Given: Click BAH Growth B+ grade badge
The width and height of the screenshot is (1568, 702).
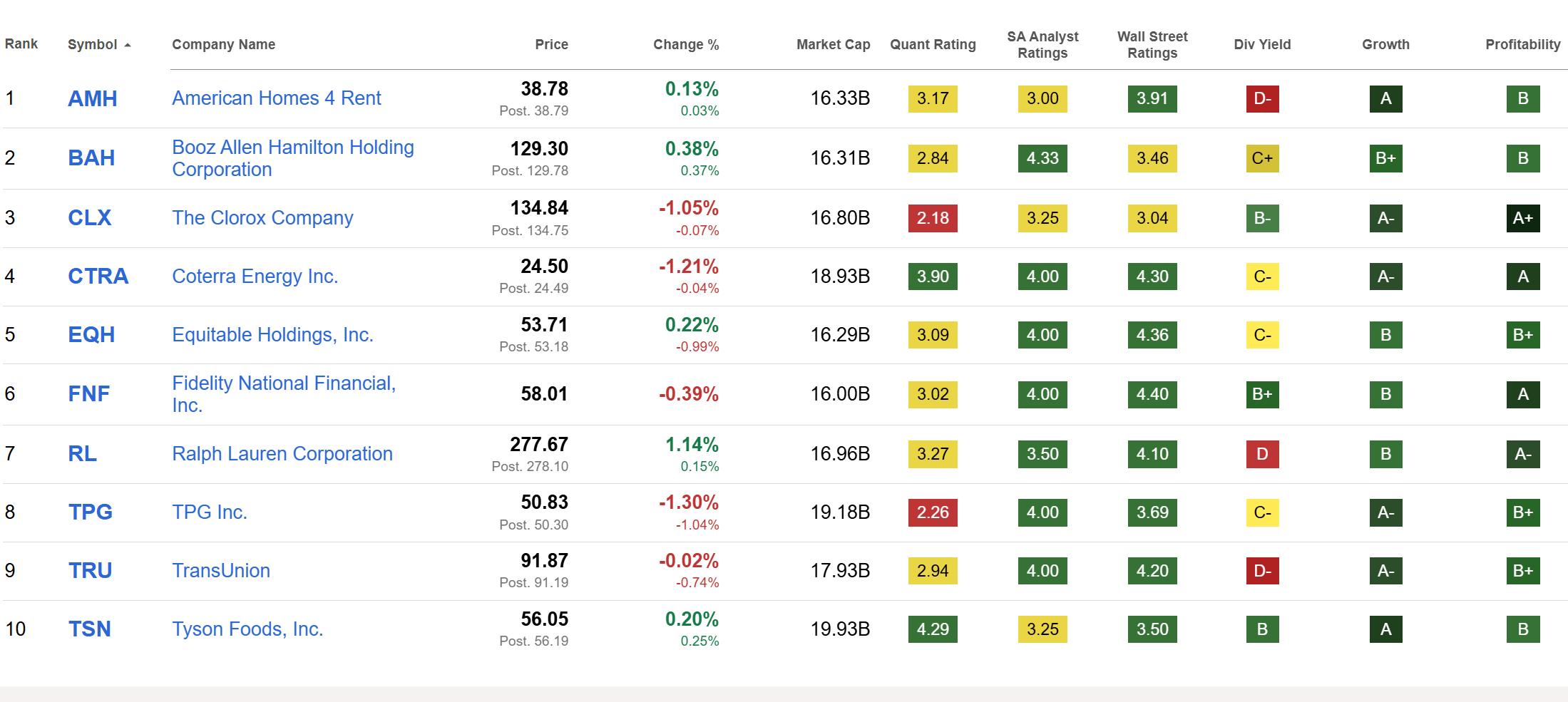Looking at the screenshot, I should click(1385, 158).
